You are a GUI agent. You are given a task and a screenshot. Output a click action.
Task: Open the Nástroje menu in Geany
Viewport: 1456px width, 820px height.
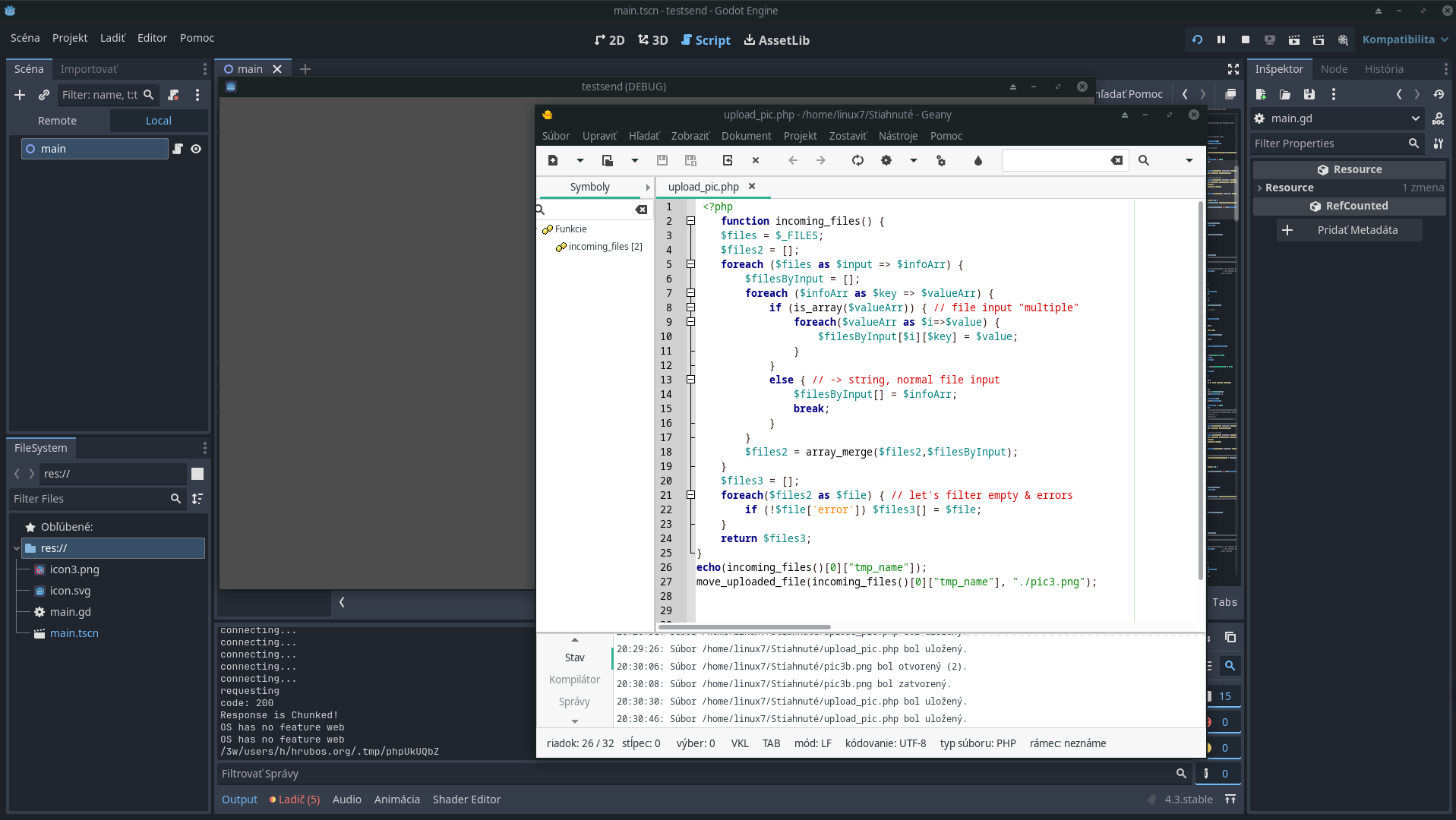click(x=899, y=136)
